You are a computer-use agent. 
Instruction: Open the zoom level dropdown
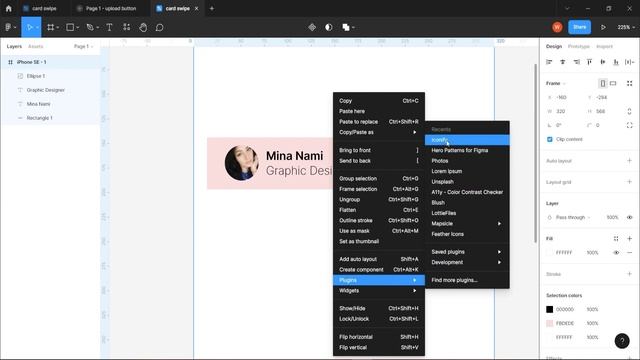tap(626, 27)
